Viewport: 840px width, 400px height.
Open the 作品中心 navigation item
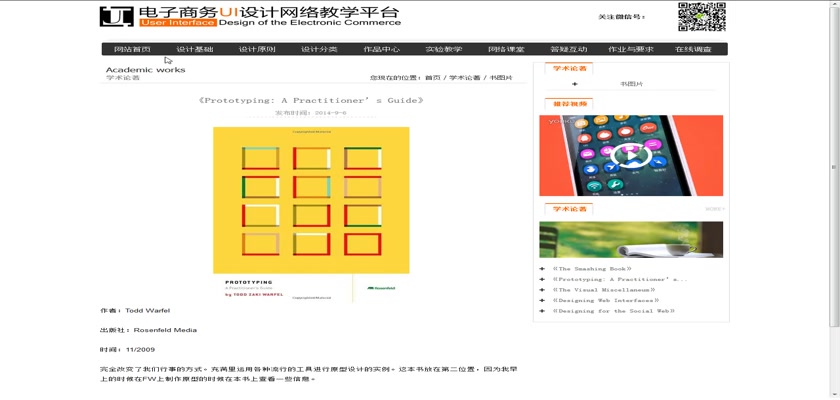point(381,49)
